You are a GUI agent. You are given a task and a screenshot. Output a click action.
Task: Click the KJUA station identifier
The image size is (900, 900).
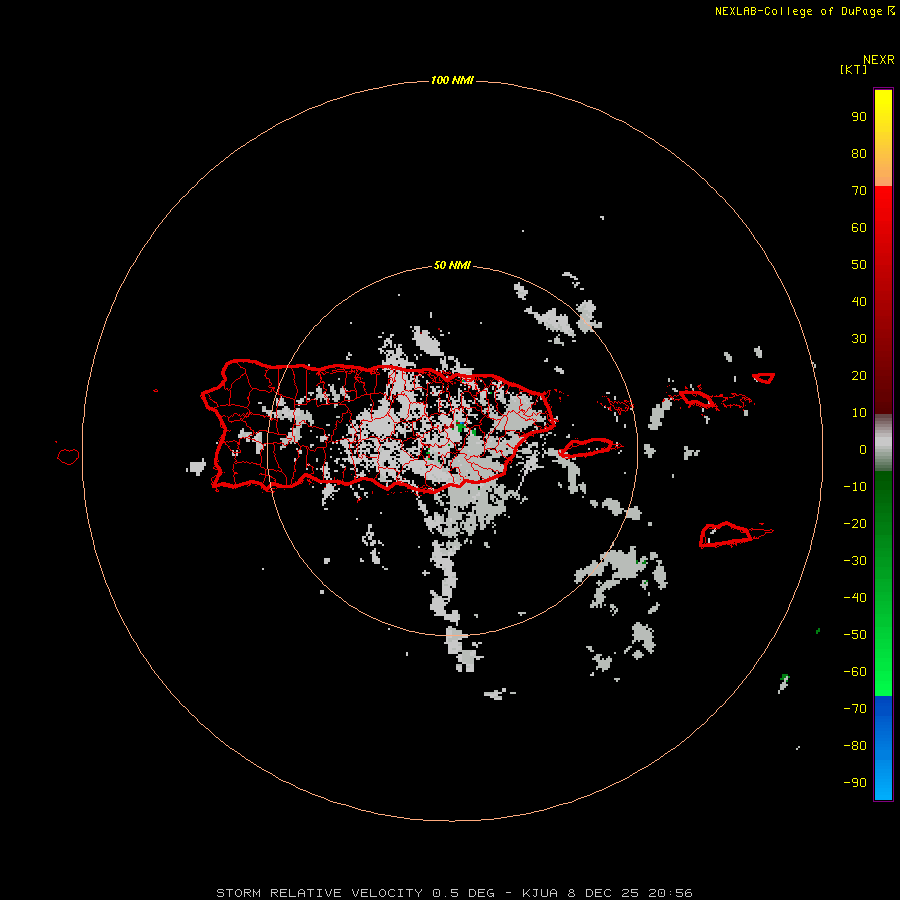click(x=540, y=893)
